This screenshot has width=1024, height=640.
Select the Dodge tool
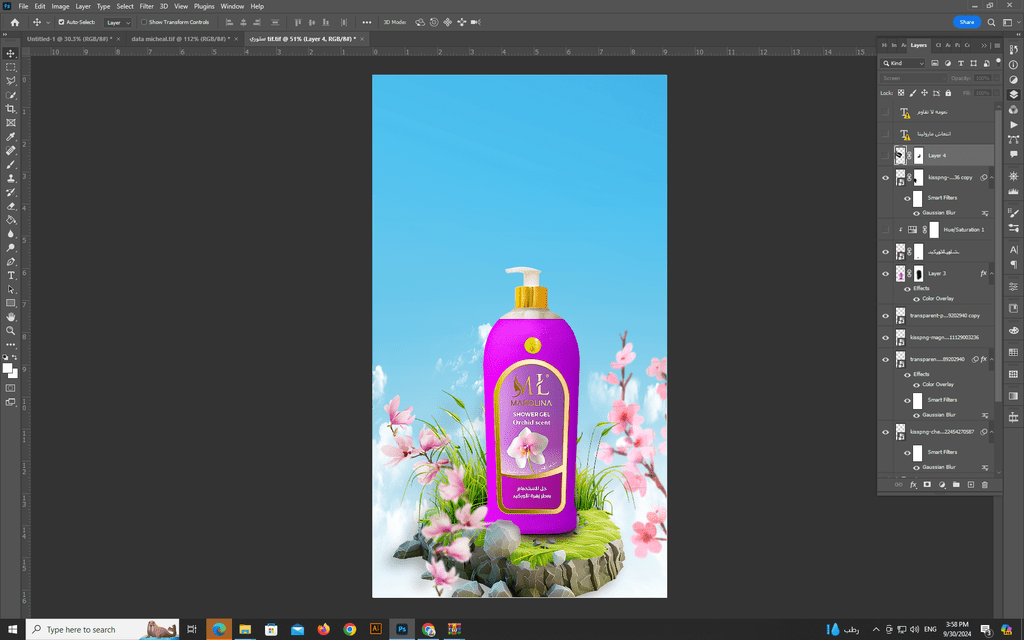[x=10, y=248]
